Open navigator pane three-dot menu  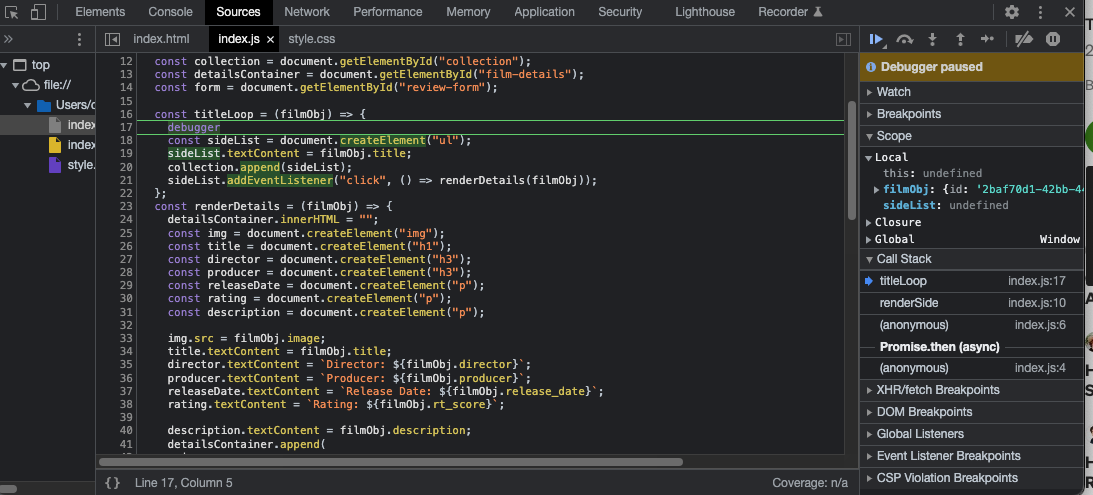(79, 40)
